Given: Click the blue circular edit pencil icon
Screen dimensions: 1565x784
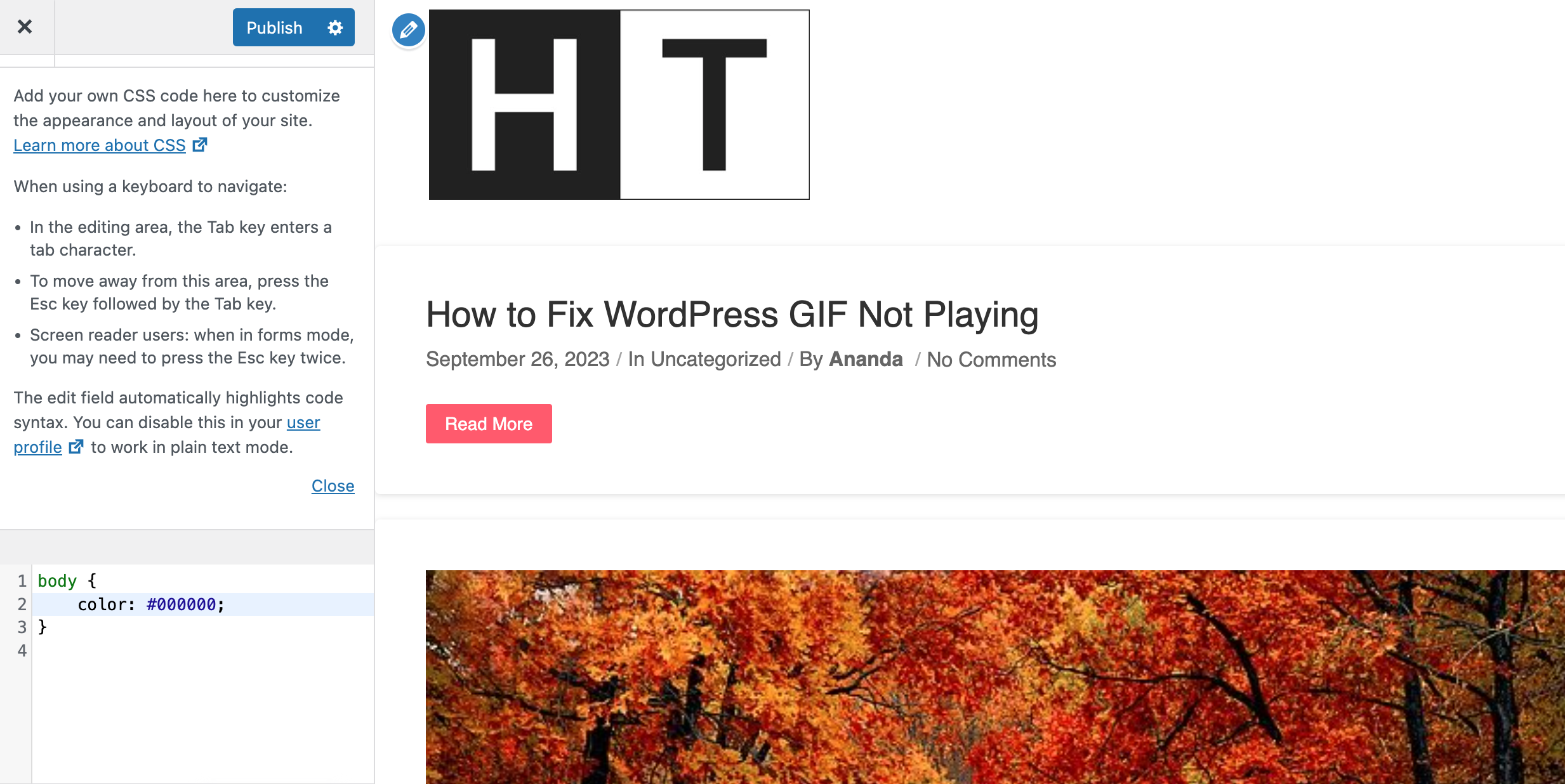Looking at the screenshot, I should click(x=407, y=30).
